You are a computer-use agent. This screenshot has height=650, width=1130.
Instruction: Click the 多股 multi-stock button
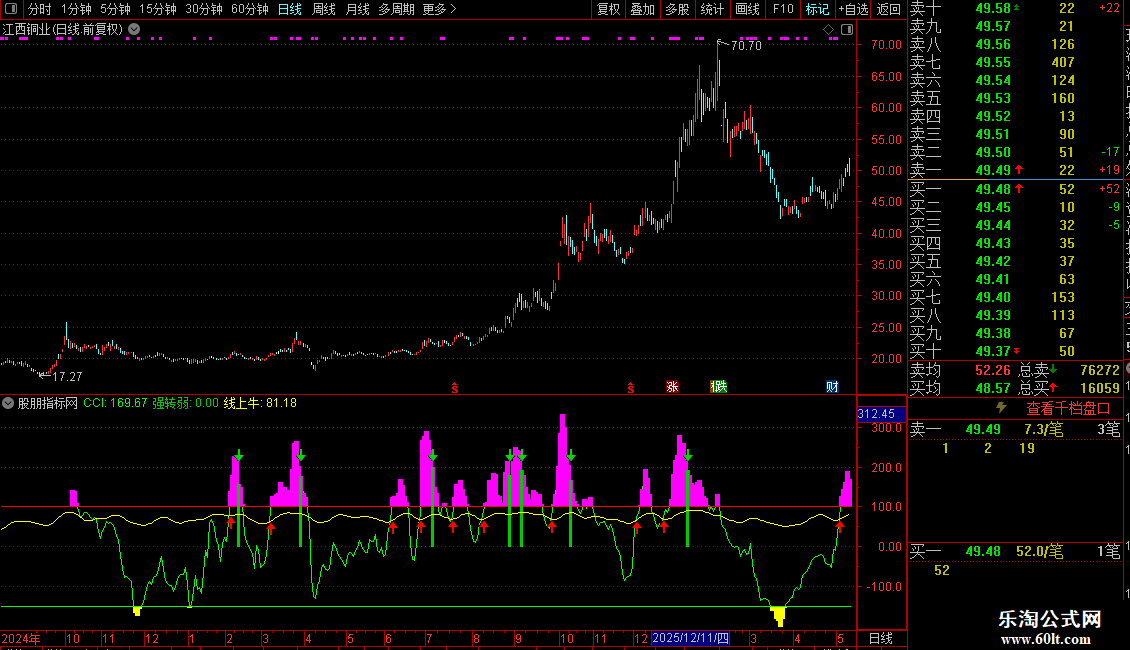click(x=677, y=9)
